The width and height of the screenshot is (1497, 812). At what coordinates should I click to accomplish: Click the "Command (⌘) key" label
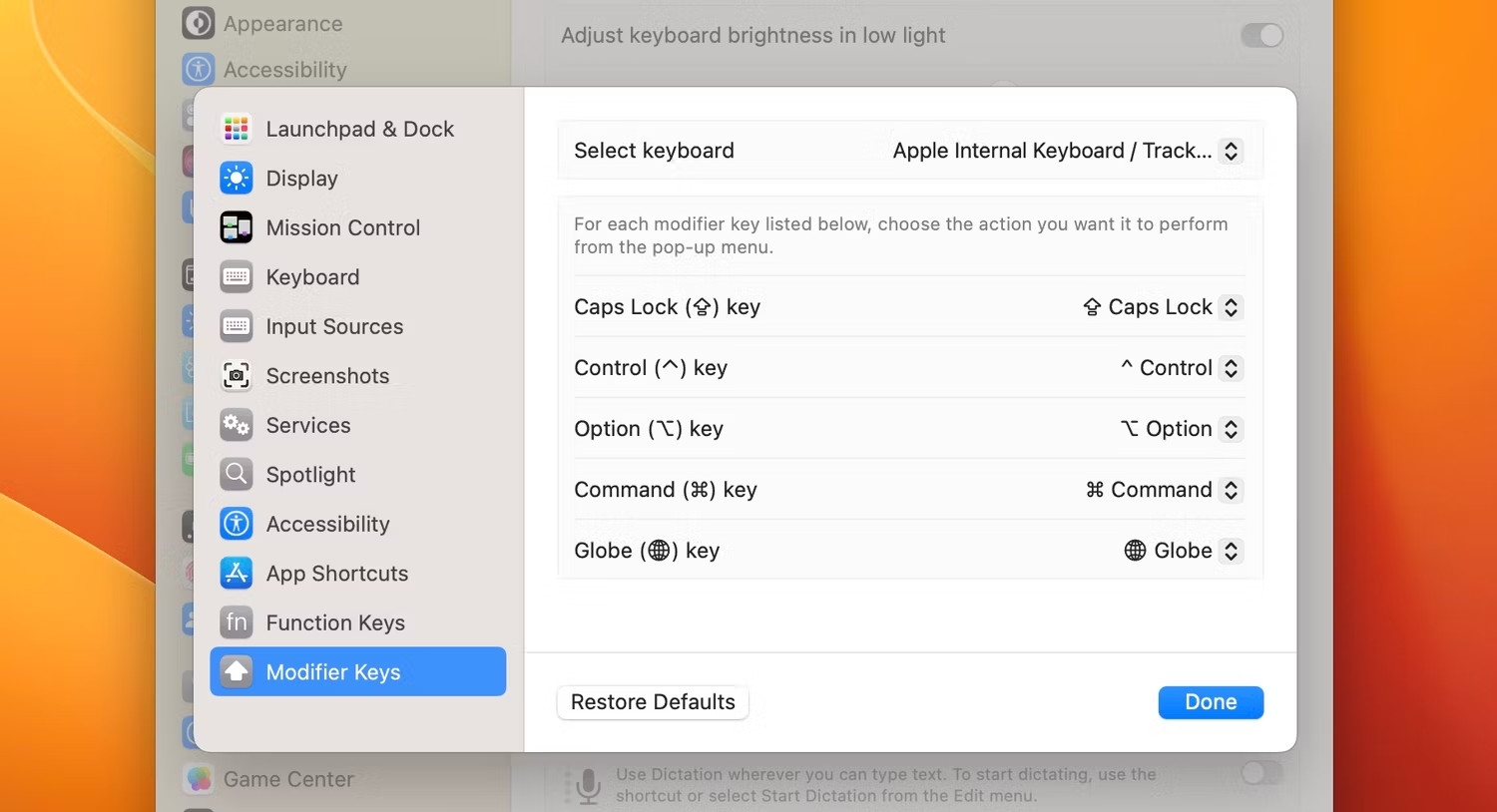pos(666,490)
